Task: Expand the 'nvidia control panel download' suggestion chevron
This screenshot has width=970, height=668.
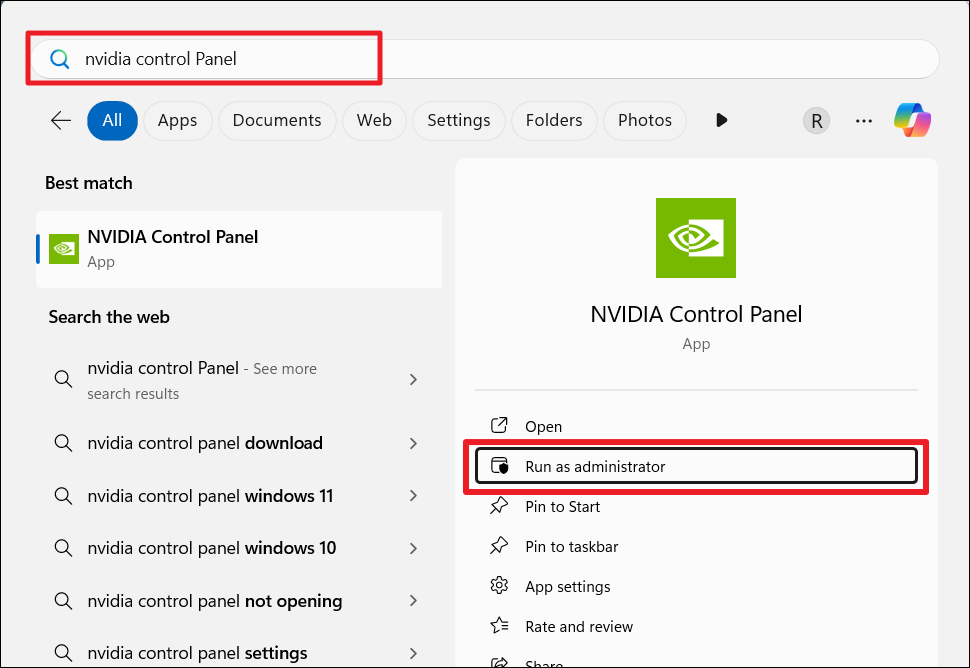Action: coord(413,443)
